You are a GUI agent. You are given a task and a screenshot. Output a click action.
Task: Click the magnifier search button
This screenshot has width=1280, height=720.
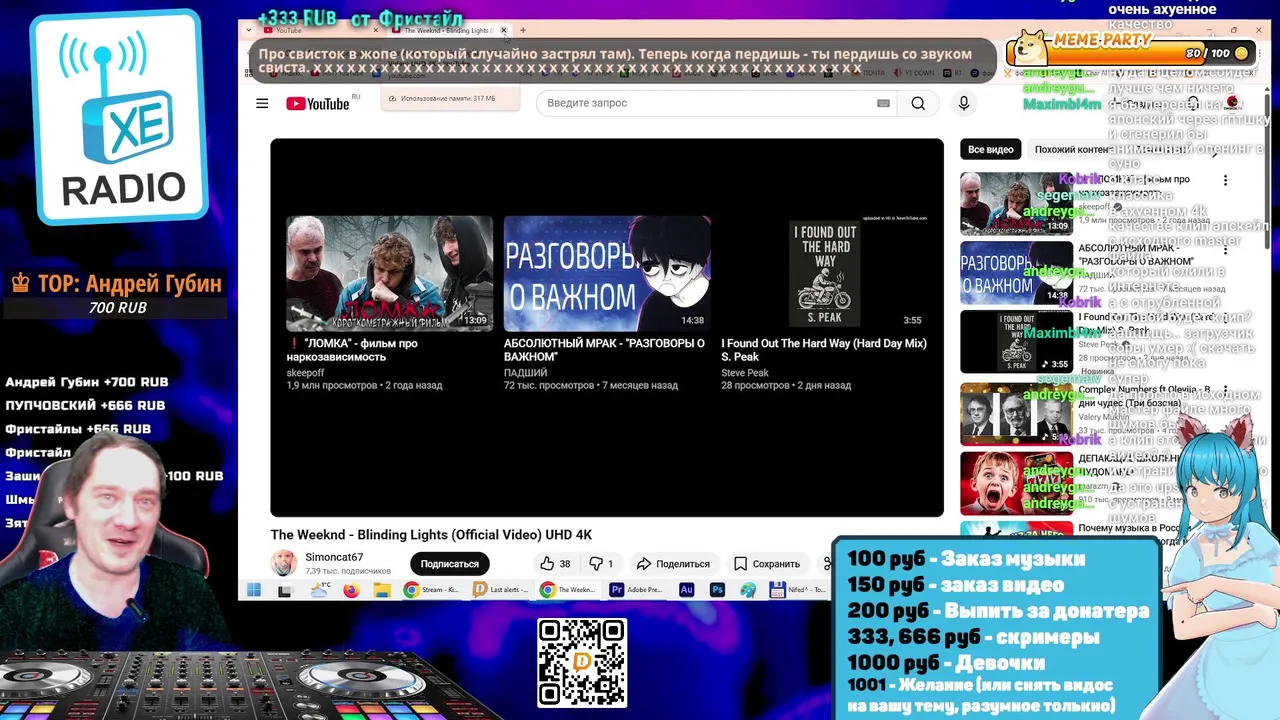[x=918, y=103]
